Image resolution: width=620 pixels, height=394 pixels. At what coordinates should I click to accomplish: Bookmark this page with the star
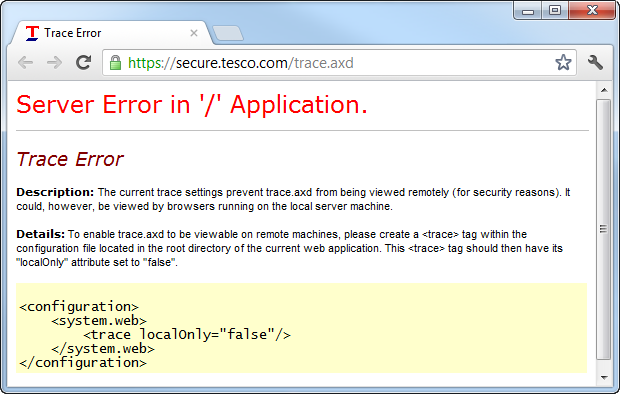click(563, 63)
